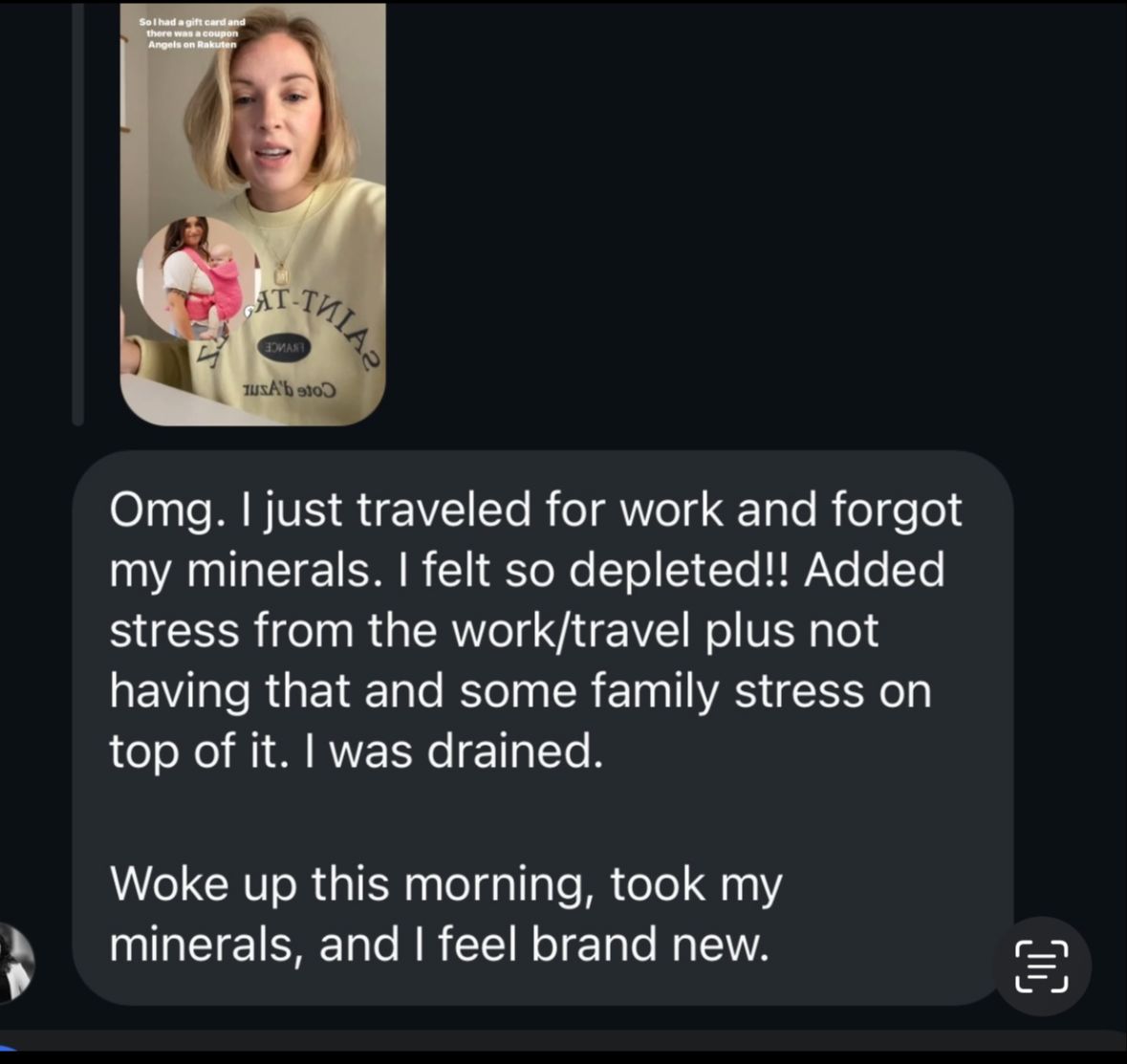Tap the circular baby carrier inset photo
Image resolution: width=1127 pixels, height=1064 pixels.
click(x=198, y=278)
